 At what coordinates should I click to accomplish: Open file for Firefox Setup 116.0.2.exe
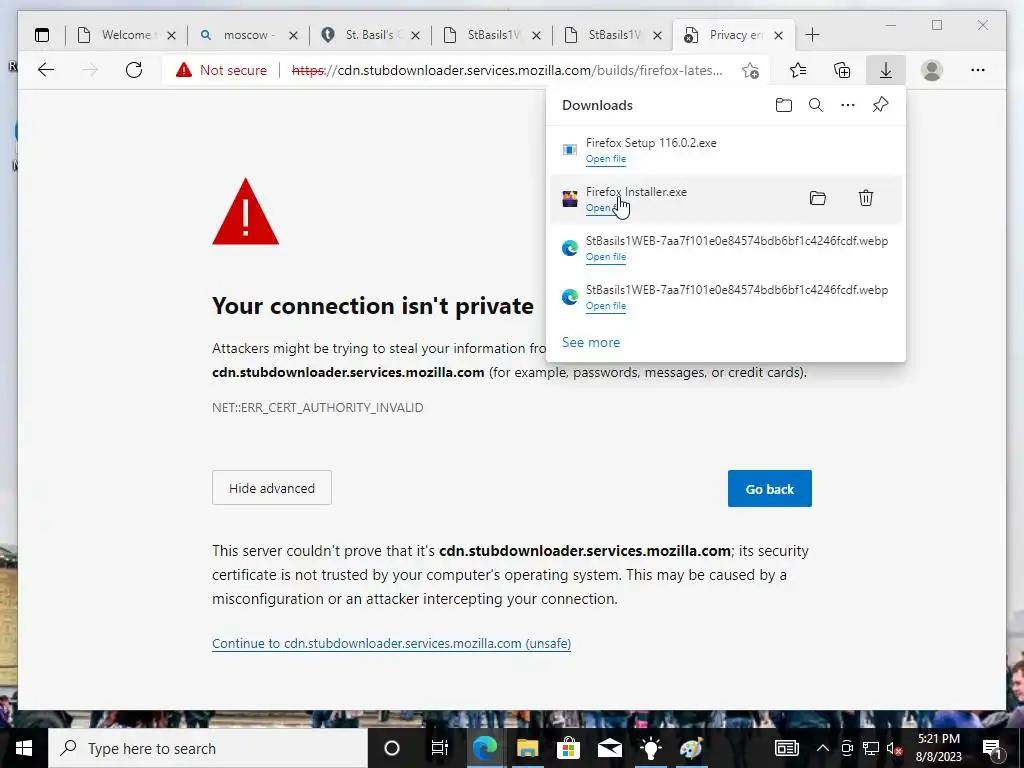click(x=605, y=159)
